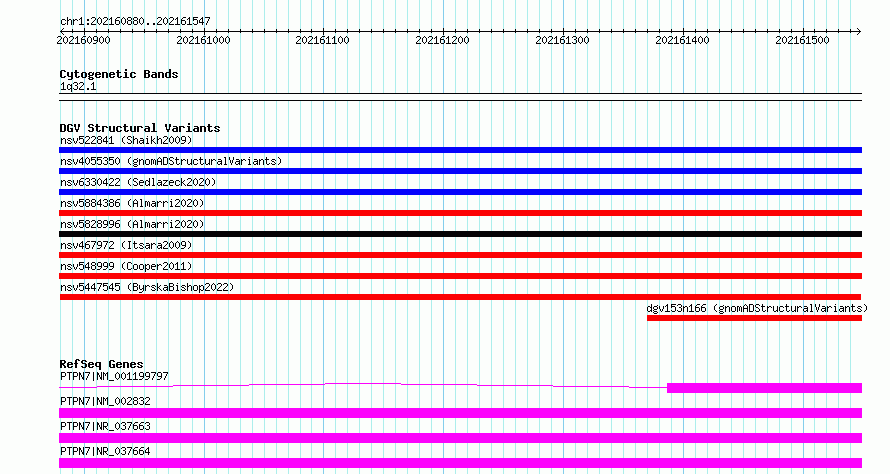Click ruler position 202160900
Image resolution: width=890 pixels, height=474 pixels.
click(x=83, y=40)
